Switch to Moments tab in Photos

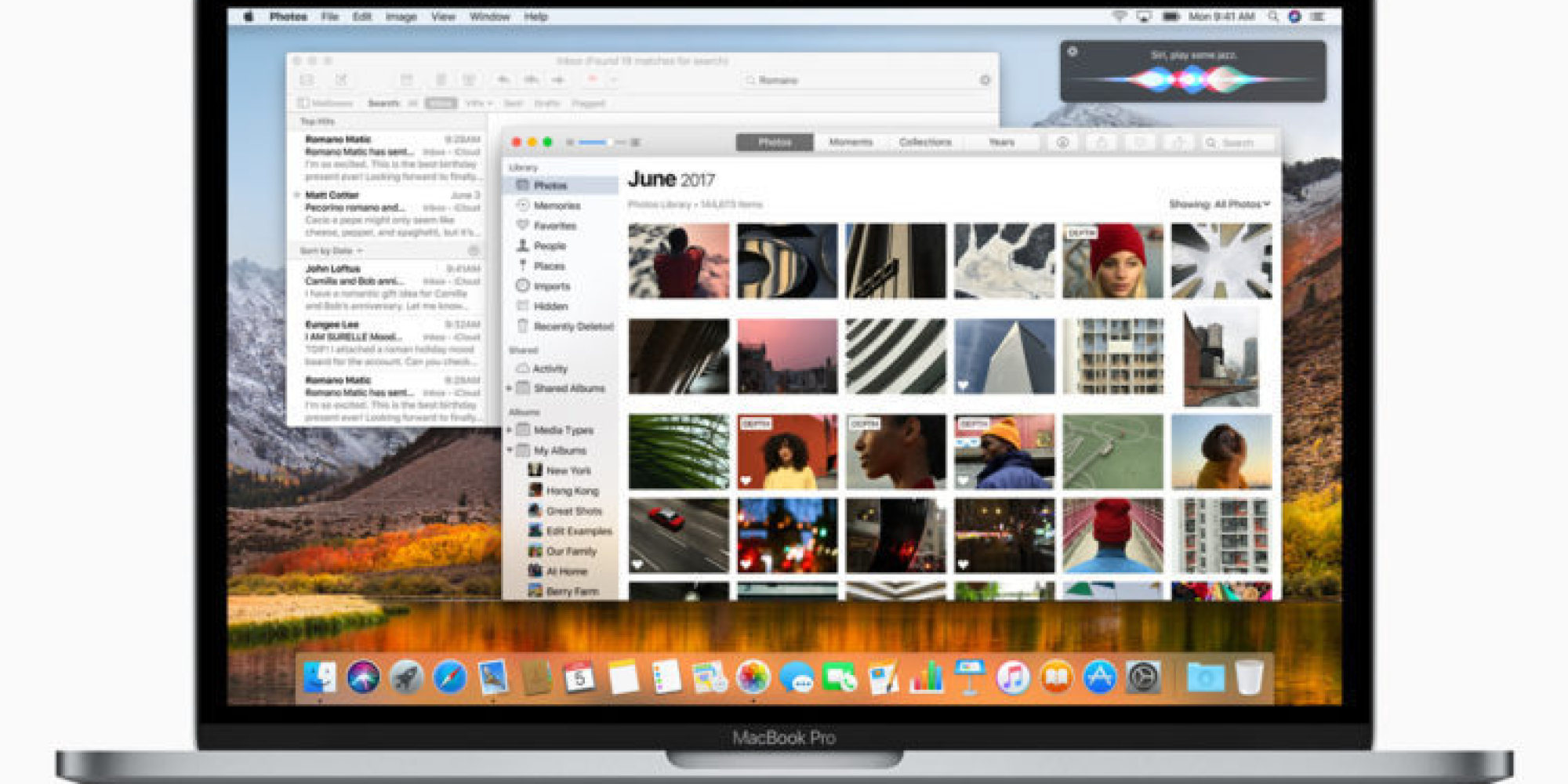pyautogui.click(x=851, y=142)
